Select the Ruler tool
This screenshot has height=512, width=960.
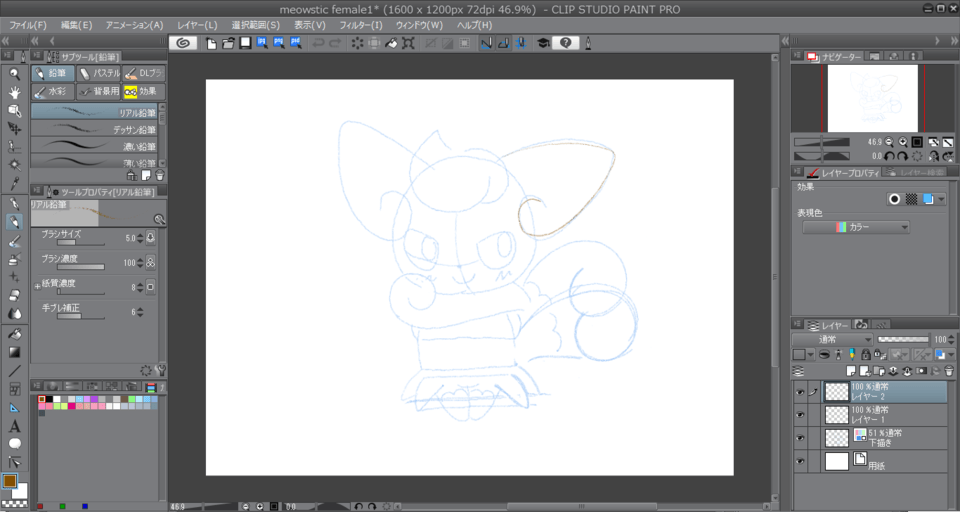pyautogui.click(x=15, y=407)
